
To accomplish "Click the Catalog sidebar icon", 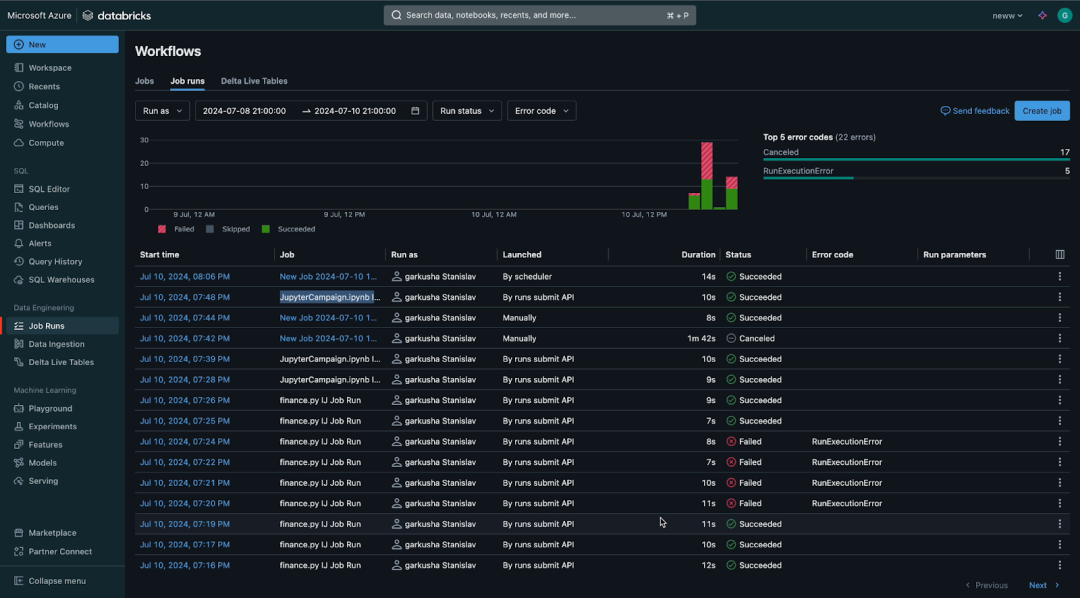I will pyautogui.click(x=19, y=105).
